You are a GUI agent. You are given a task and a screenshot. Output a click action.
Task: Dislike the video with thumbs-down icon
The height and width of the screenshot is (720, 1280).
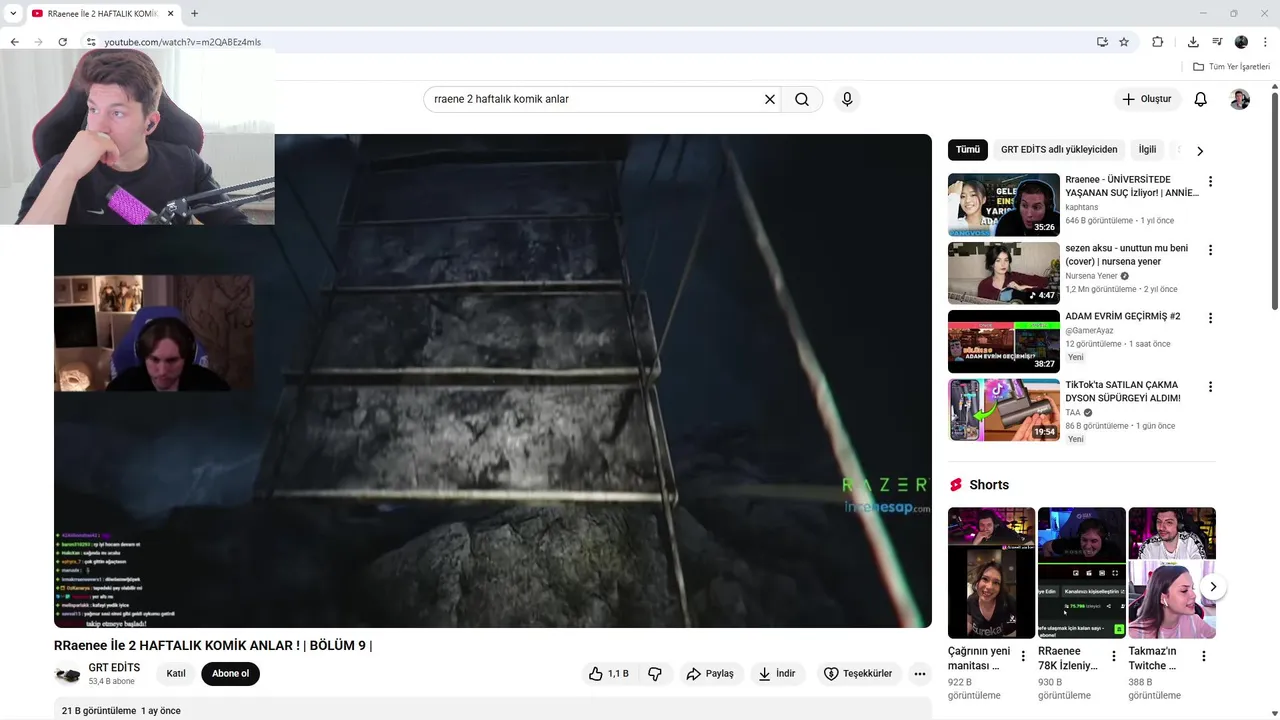point(655,674)
